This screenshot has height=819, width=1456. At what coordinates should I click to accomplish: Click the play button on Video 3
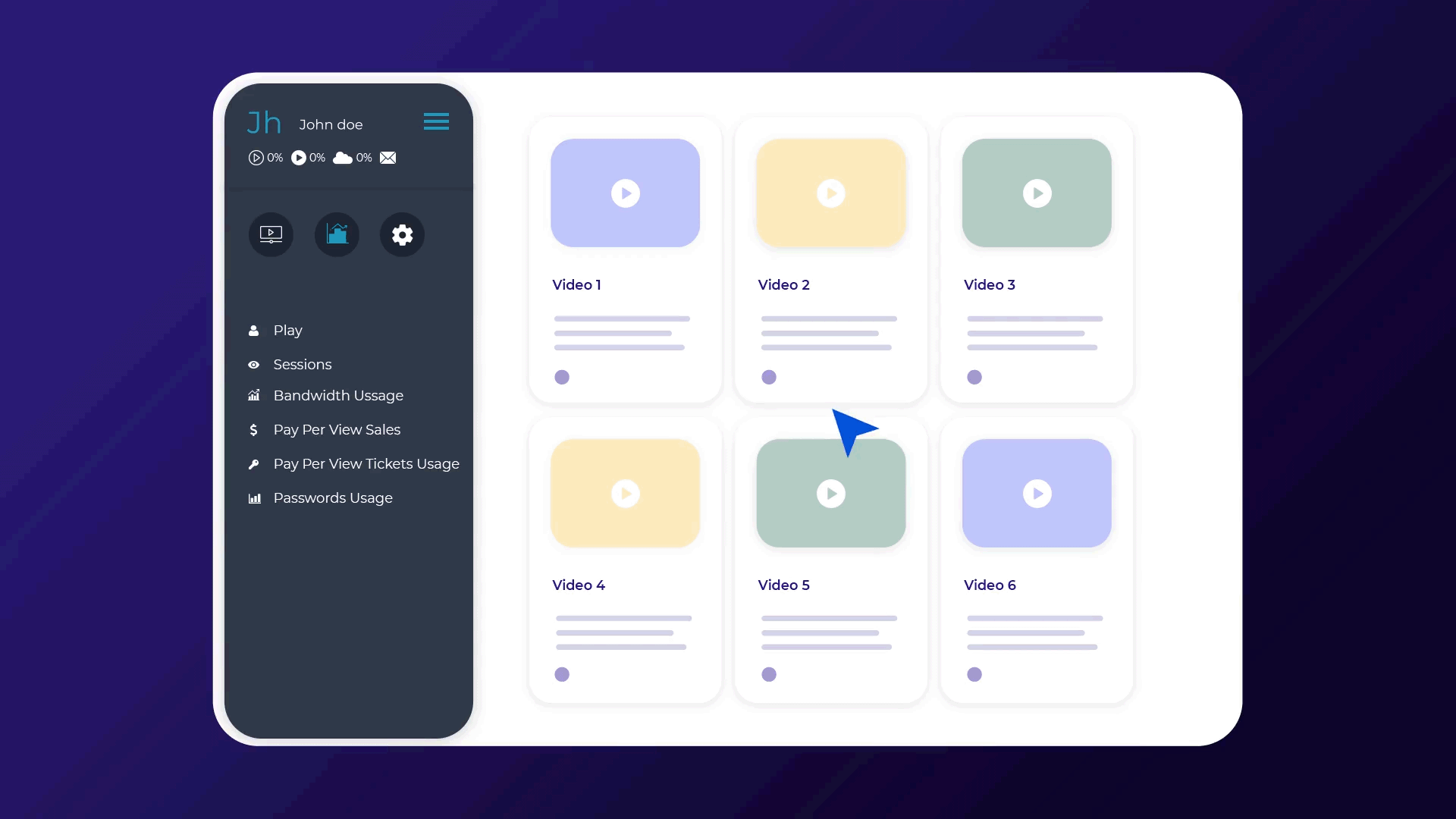(1037, 193)
